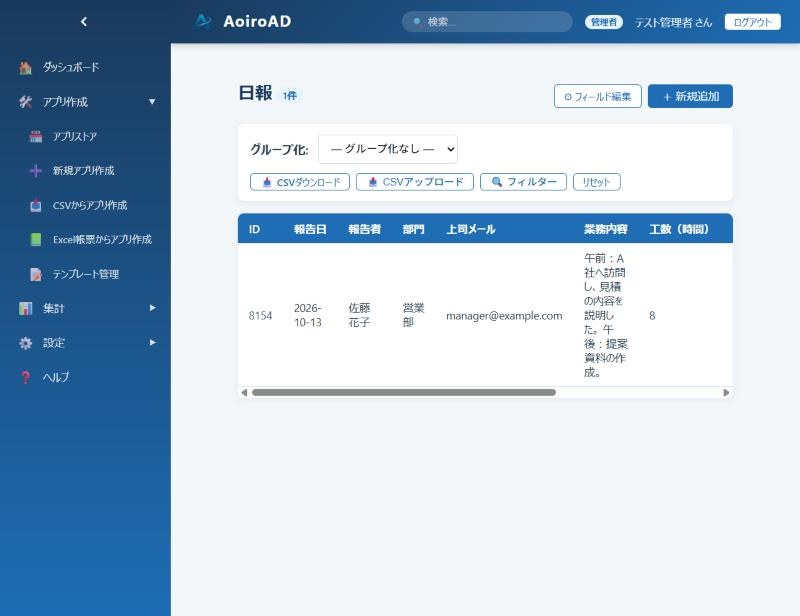This screenshot has width=800, height=616.
Task: Click the ログアウト button
Action: (753, 22)
